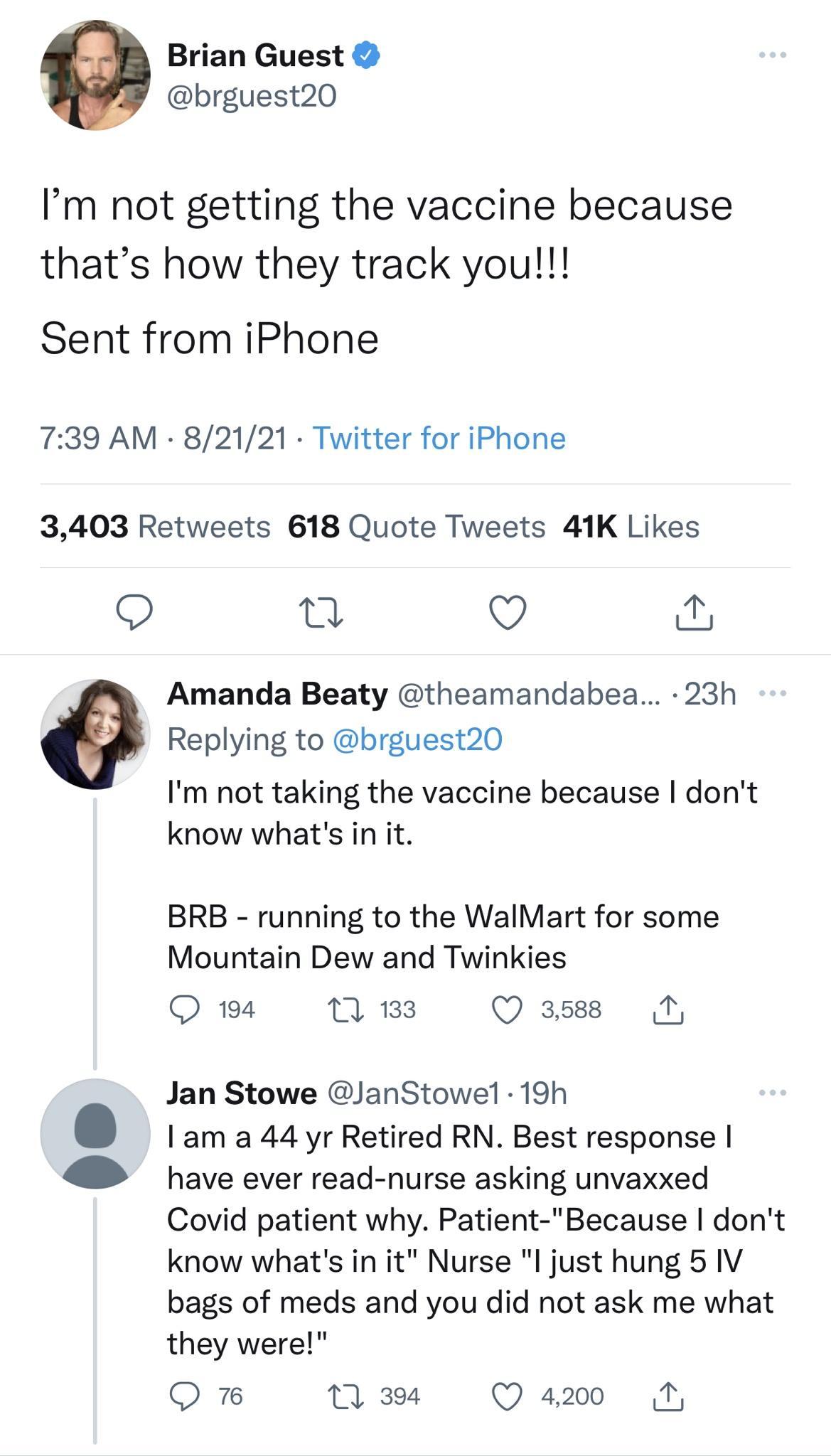Like Amanda Beaty's reply
This screenshot has height=1456, width=831.
pos(508,1010)
